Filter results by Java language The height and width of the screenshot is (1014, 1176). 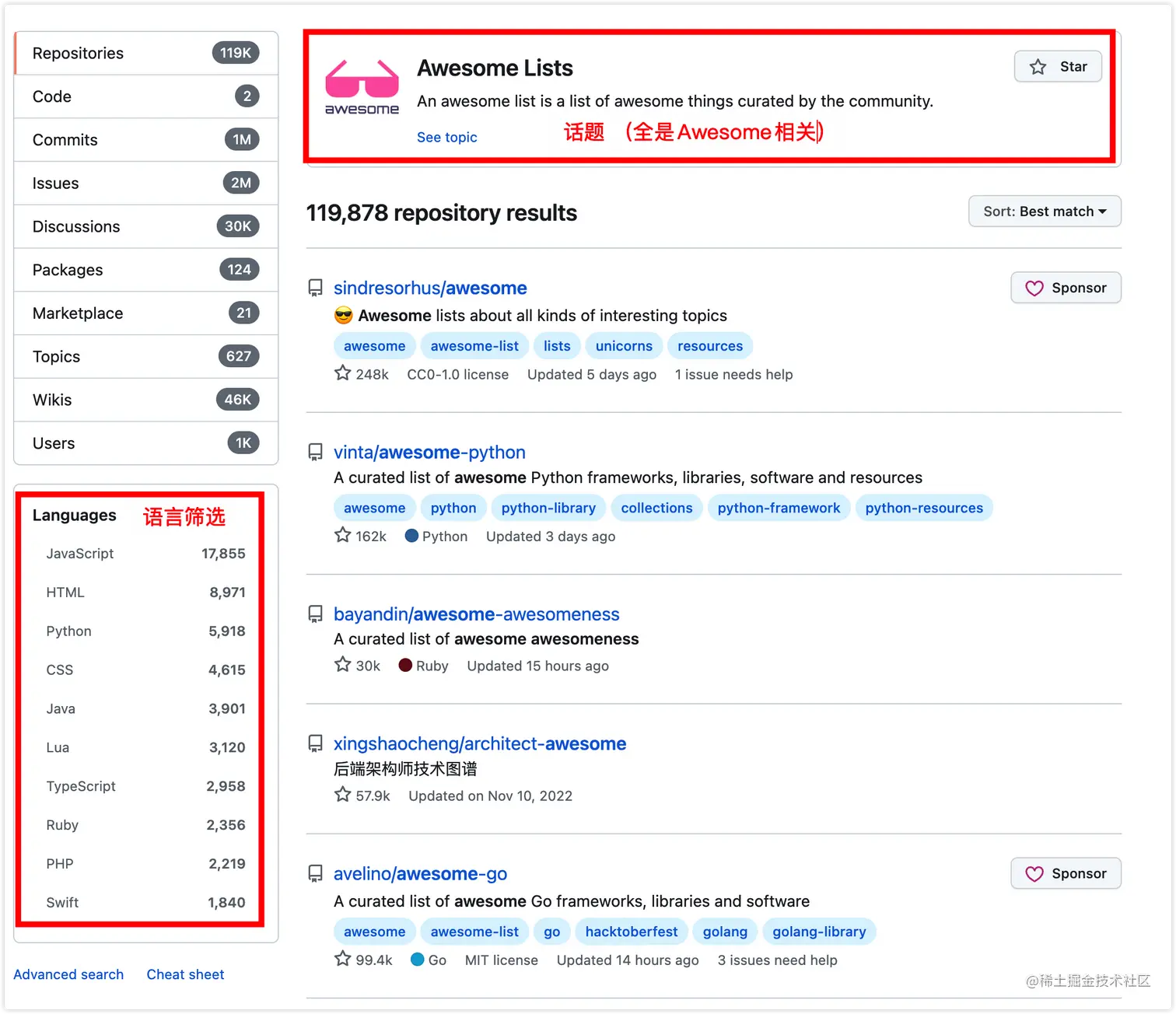tap(145, 709)
